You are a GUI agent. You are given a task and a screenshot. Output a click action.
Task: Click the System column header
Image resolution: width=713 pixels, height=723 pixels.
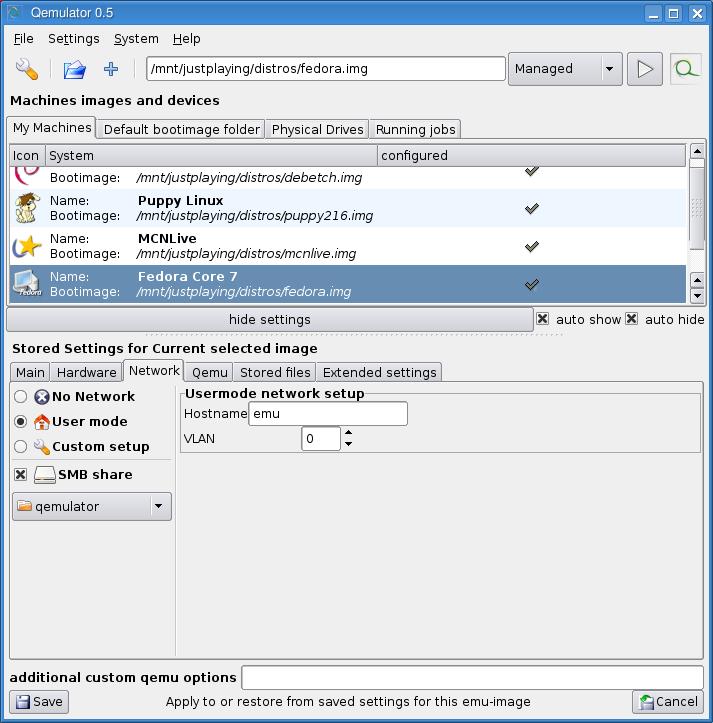[211, 156]
